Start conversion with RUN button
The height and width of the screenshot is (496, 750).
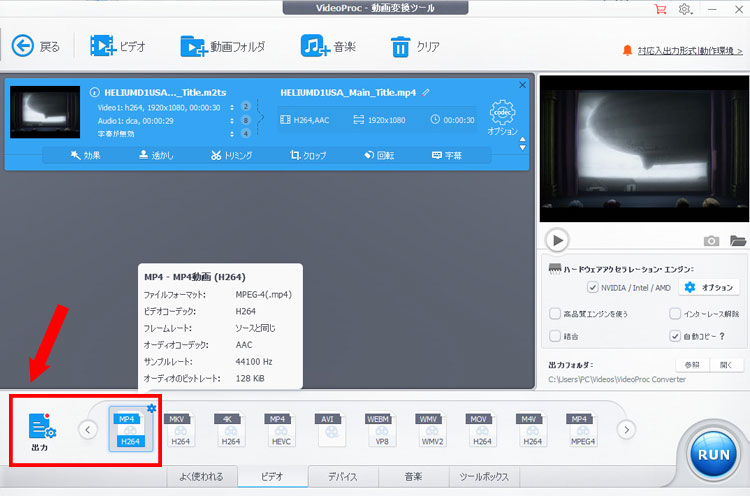714,454
